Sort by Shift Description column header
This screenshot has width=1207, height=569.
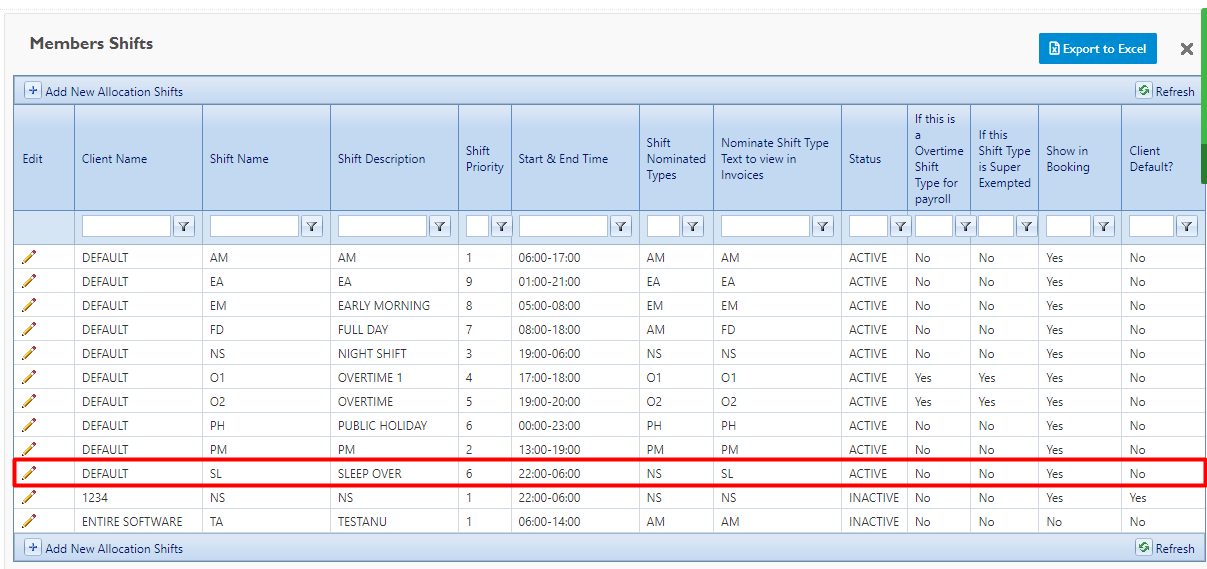381,159
